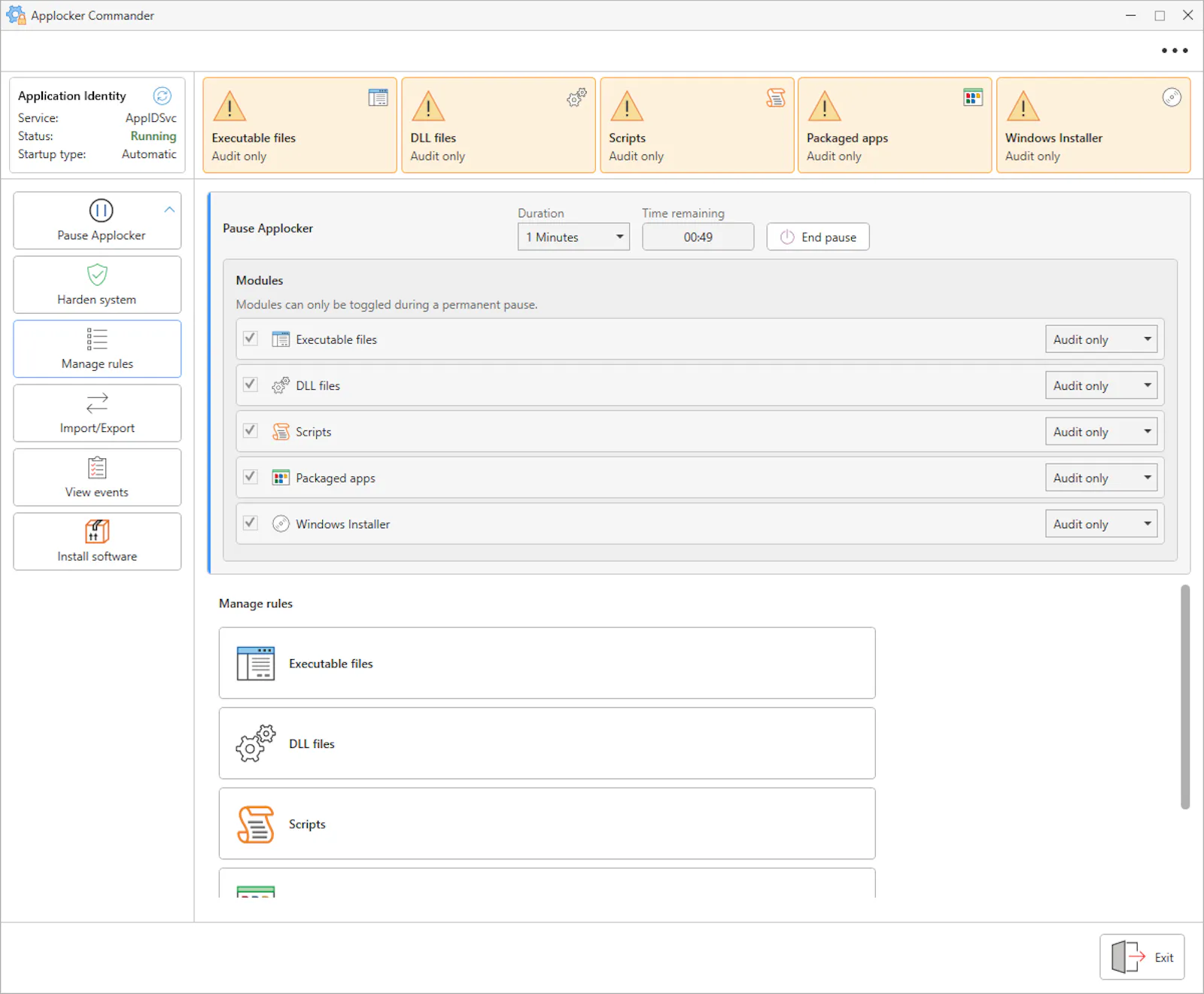Image resolution: width=1204 pixels, height=994 pixels.
Task: Click the Running status text
Action: 154,136
